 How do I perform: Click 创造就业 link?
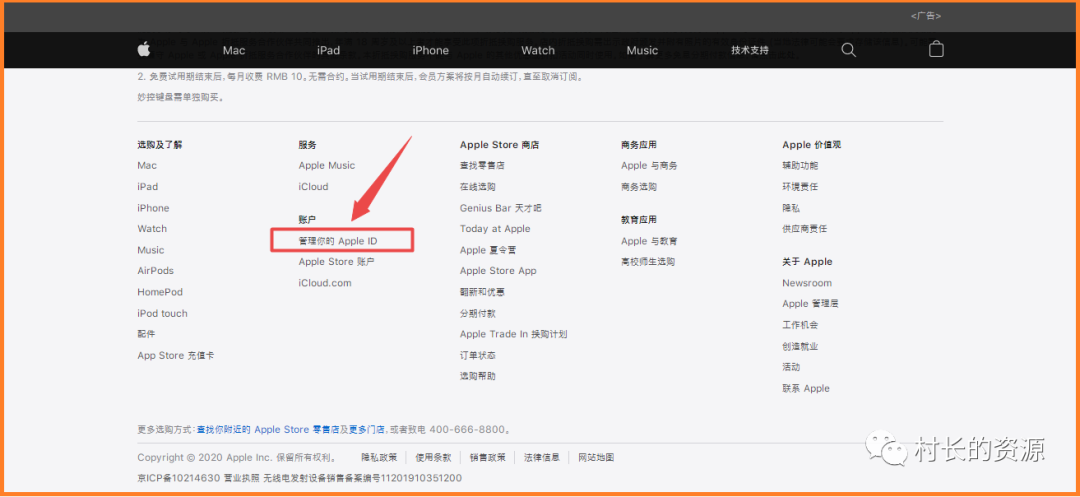(x=800, y=346)
